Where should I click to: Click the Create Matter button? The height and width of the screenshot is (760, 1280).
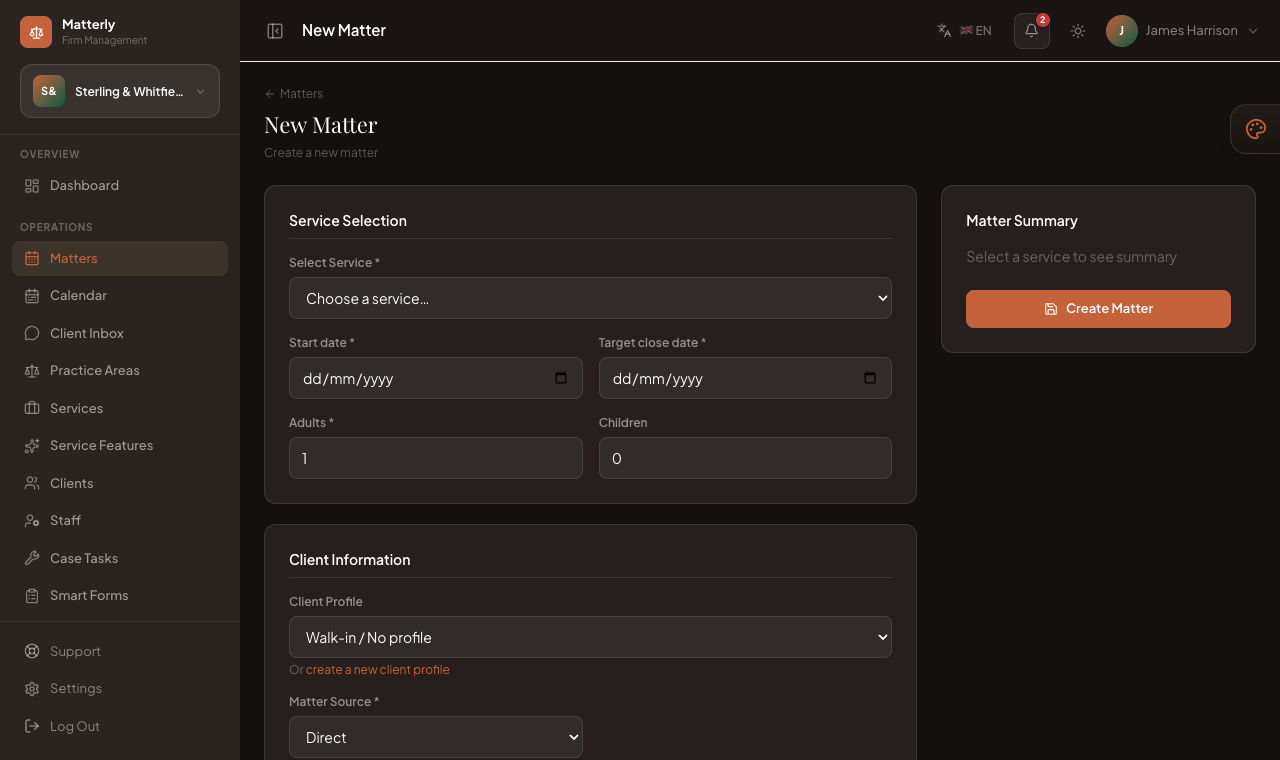pos(1098,309)
